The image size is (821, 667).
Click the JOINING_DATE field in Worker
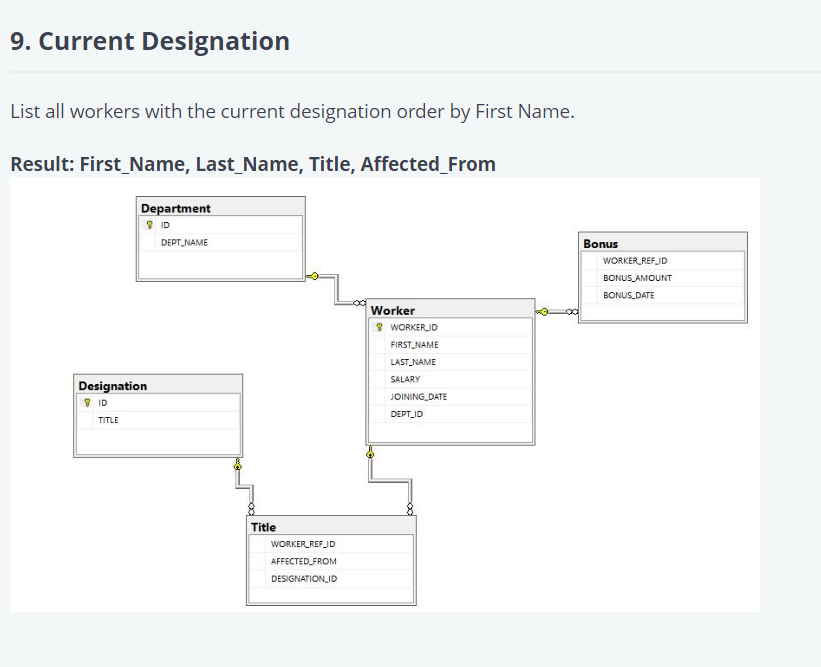tap(419, 396)
